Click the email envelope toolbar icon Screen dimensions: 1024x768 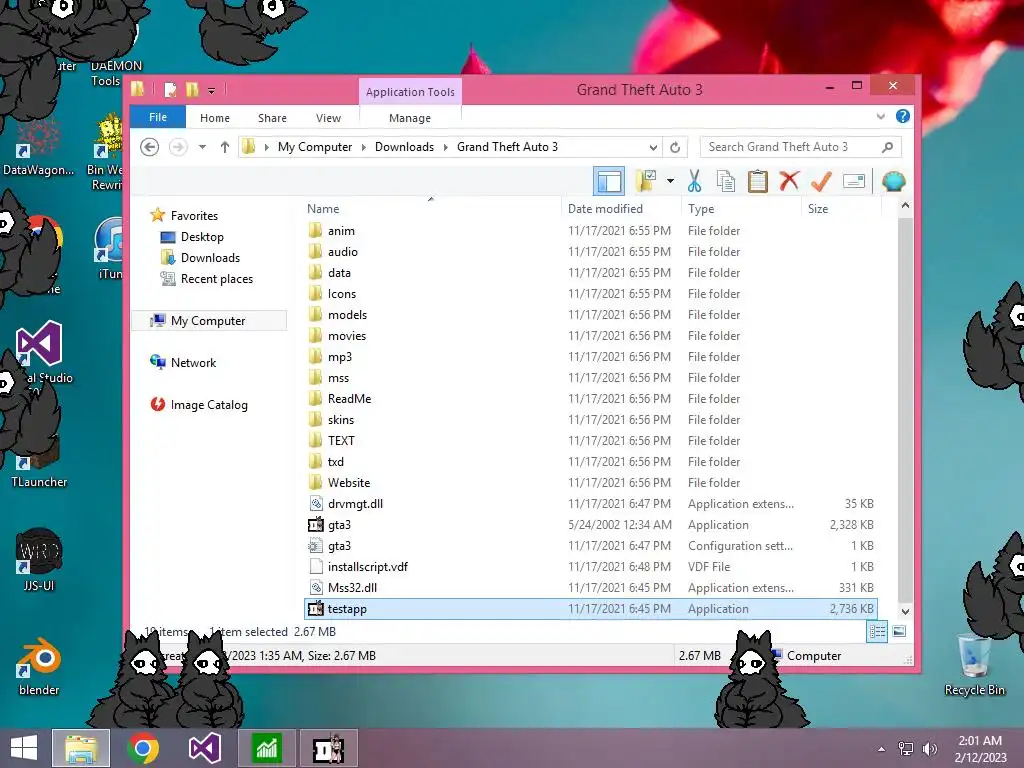point(854,181)
